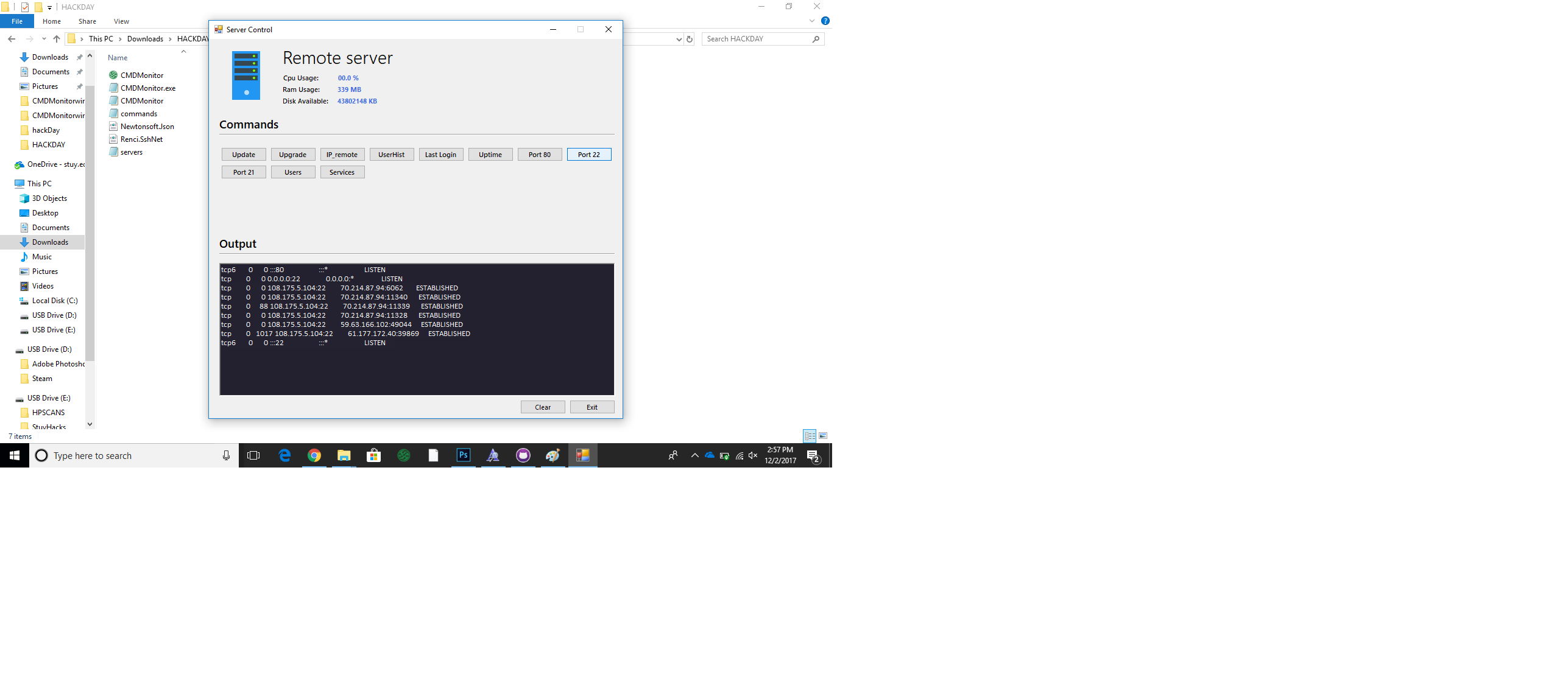This screenshot has height=683, width=1568.
Task: Expand the ribbon with chevron arrow
Action: (x=812, y=21)
